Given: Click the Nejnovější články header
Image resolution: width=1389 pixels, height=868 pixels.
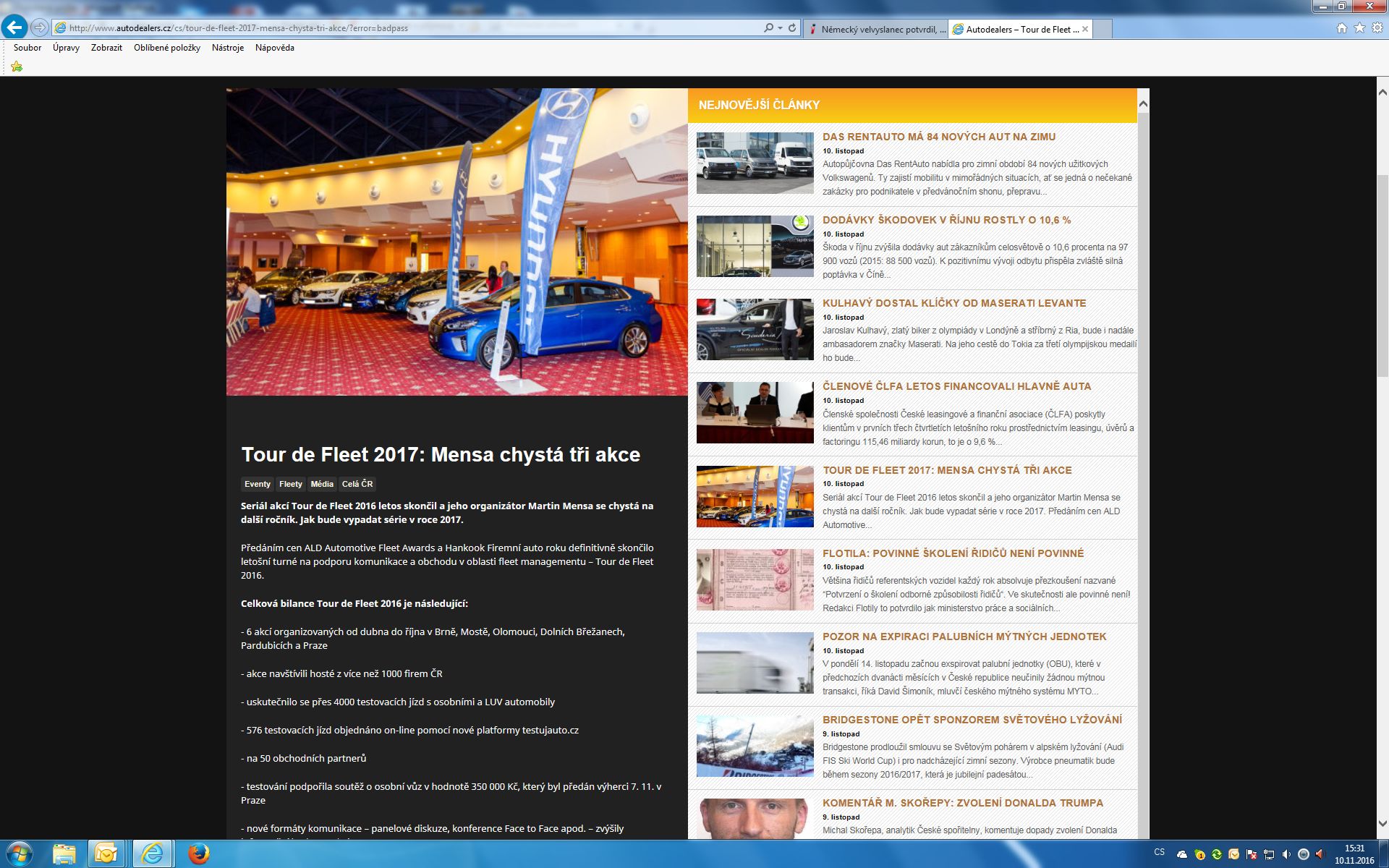Looking at the screenshot, I should coord(759,105).
